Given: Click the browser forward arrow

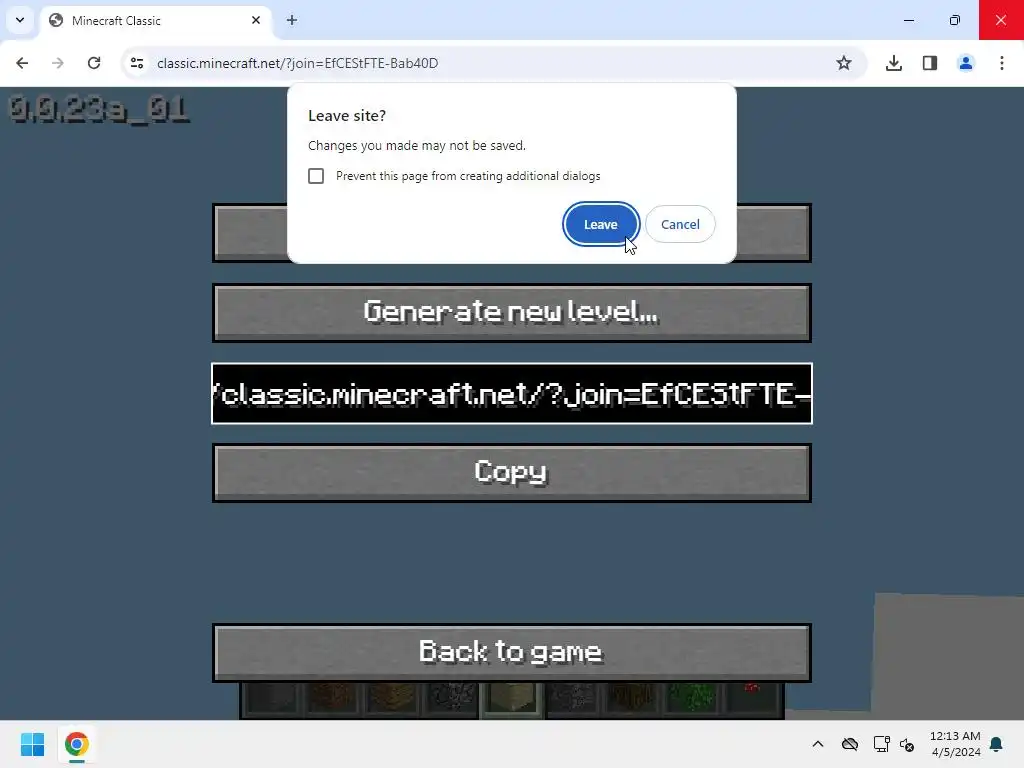Looking at the screenshot, I should coord(58,63).
